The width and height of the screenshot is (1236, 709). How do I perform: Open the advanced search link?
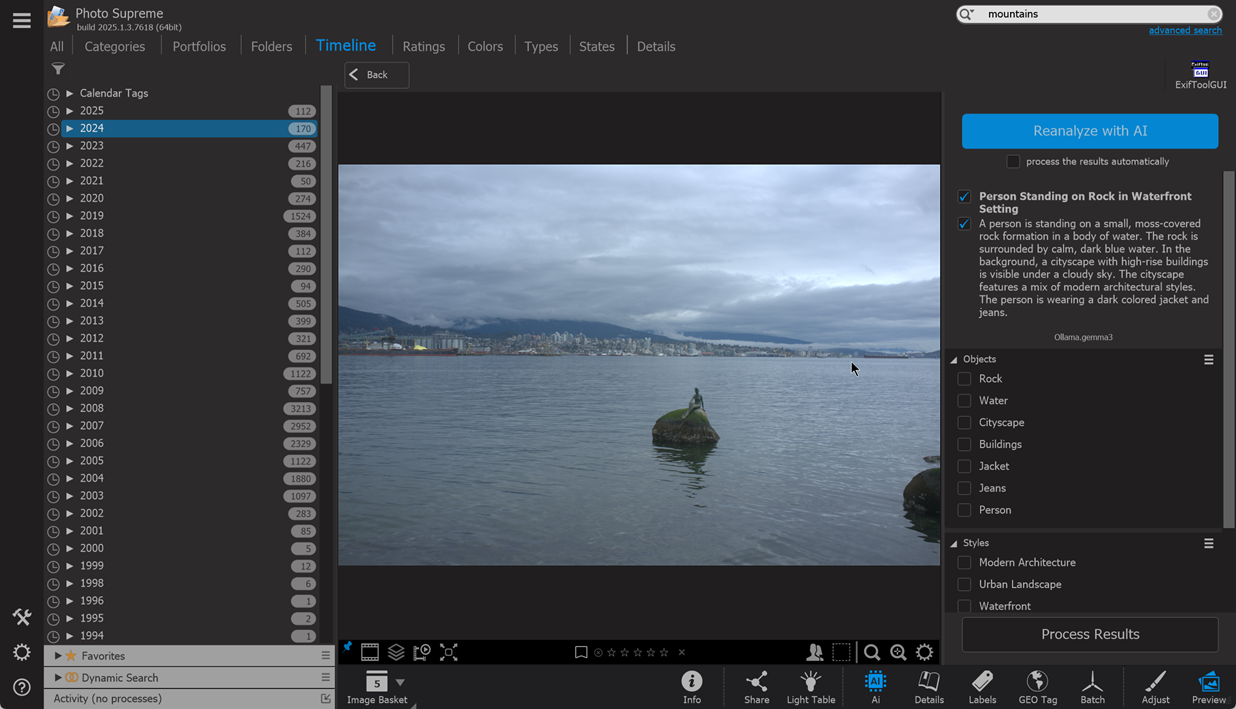(x=1185, y=31)
